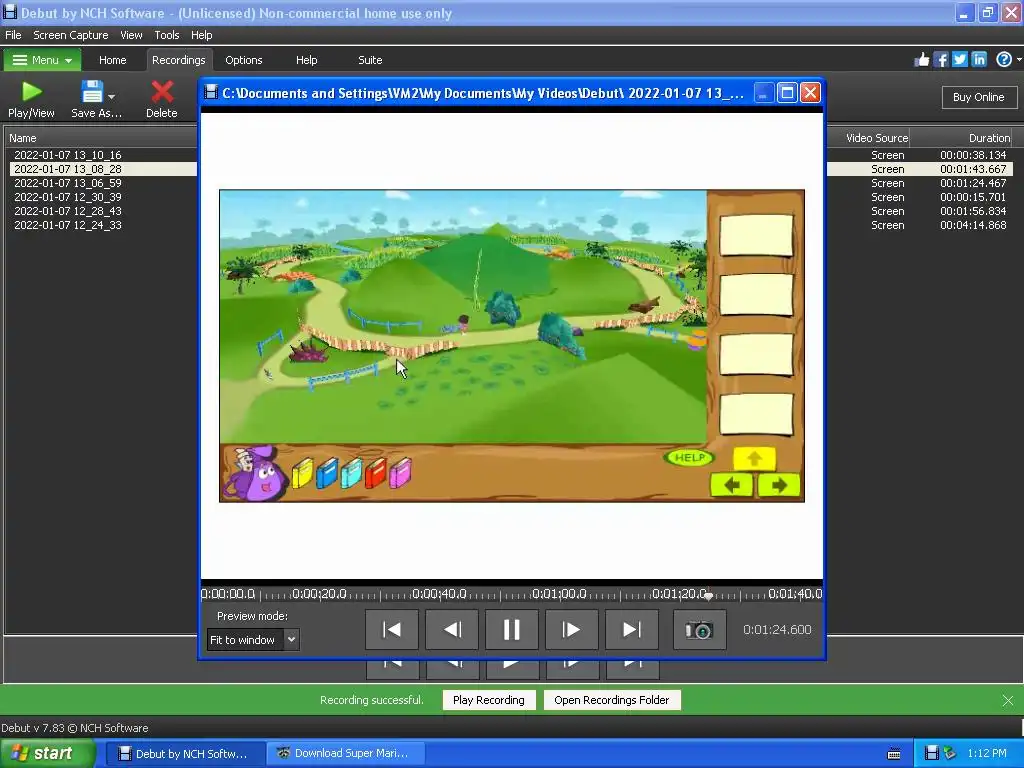Click the tray icon left of the clock
Image resolution: width=1024 pixels, height=768 pixels.
pos(950,753)
